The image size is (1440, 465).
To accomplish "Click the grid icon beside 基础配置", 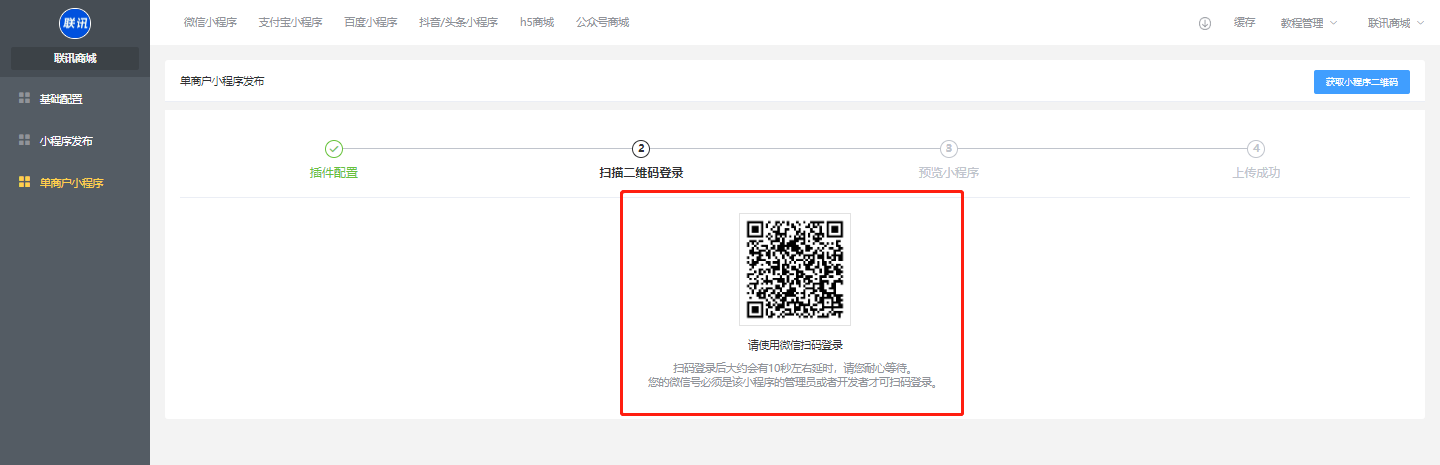I will click(24, 98).
